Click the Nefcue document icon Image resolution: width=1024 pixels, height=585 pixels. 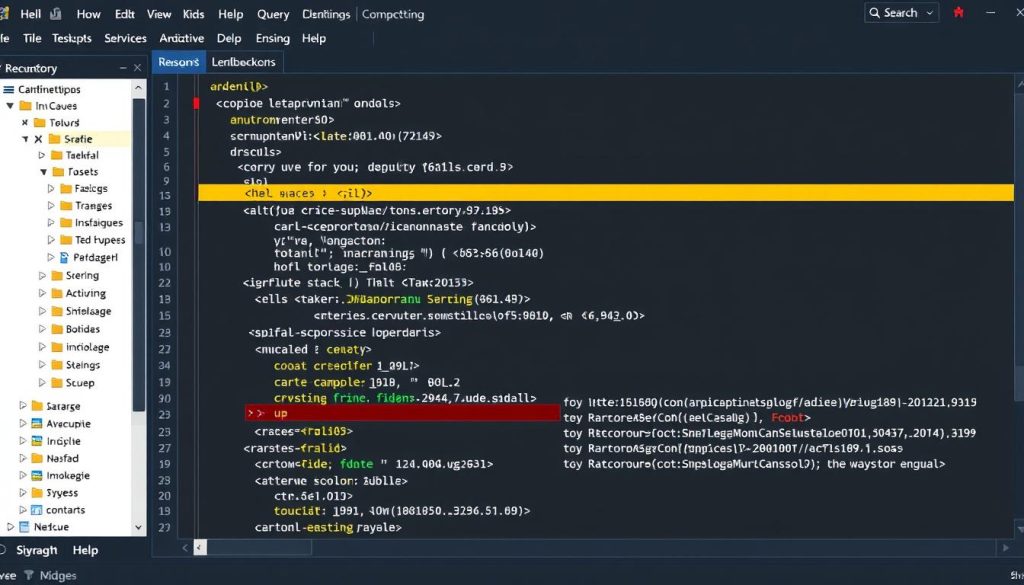pos(24,526)
